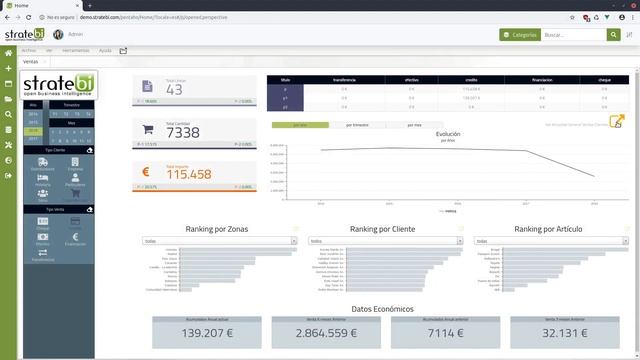Reload the browser page

click(29, 18)
